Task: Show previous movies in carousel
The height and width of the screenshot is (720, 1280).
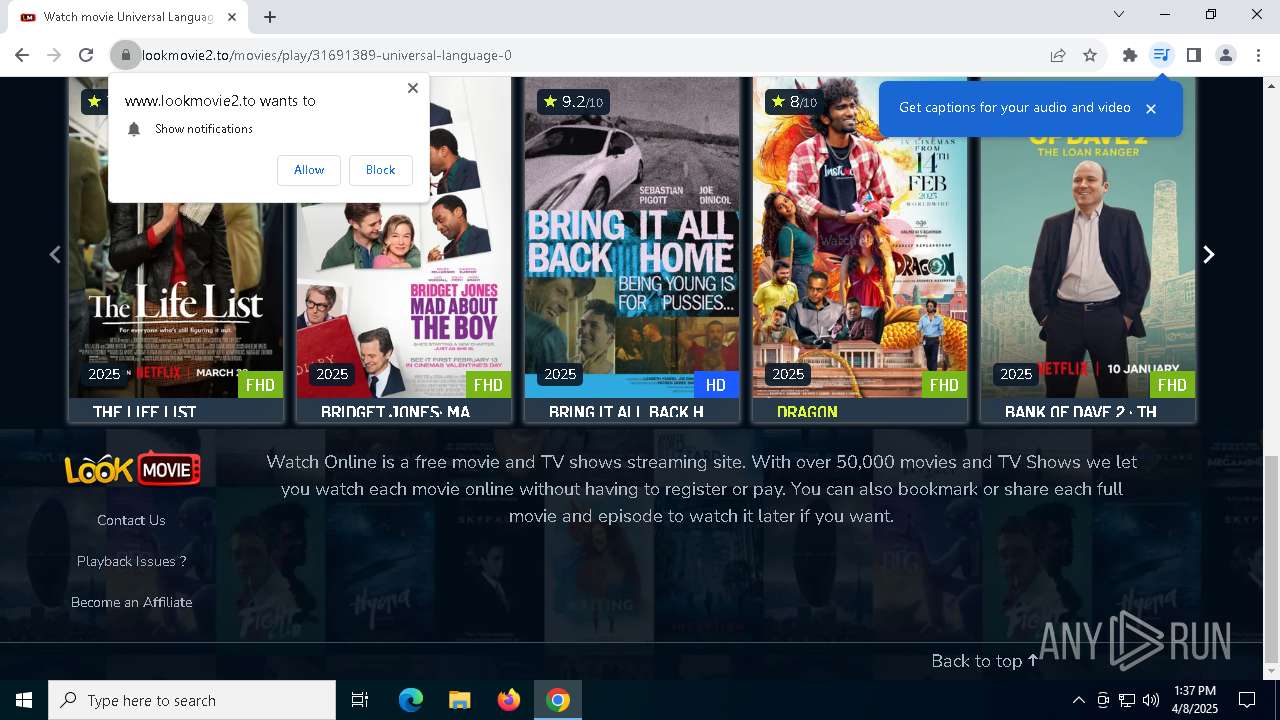Action: 55,254
